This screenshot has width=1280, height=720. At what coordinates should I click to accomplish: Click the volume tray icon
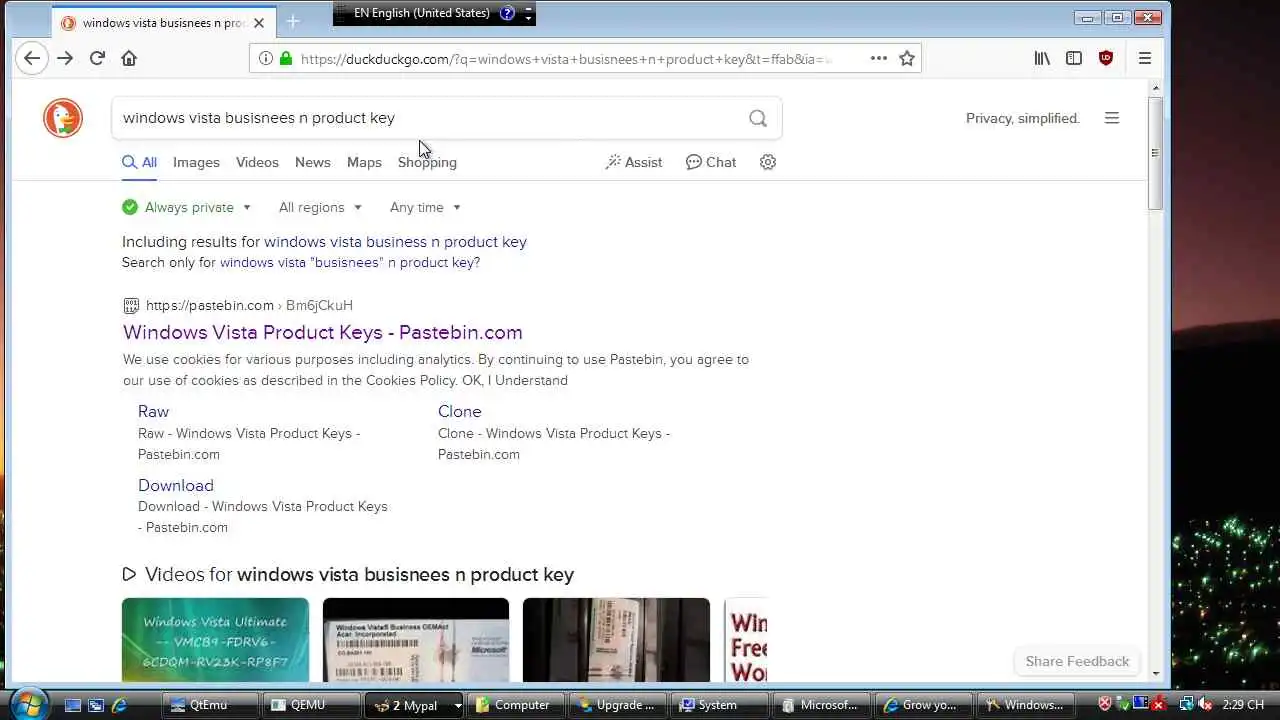[1204, 705]
